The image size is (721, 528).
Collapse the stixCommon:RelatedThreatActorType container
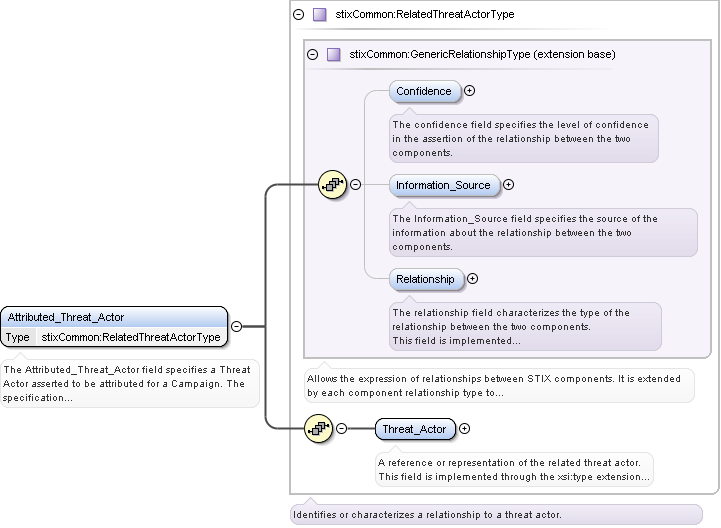tap(299, 15)
